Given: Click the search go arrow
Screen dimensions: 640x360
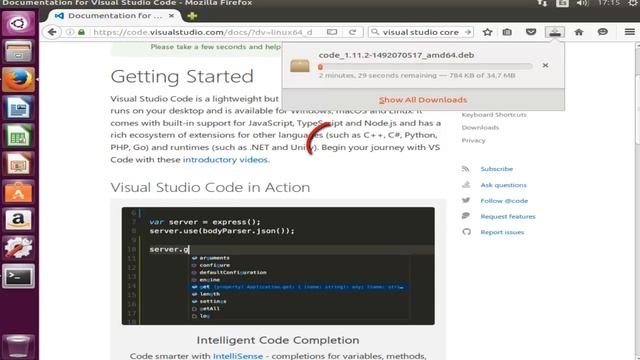Looking at the screenshot, I should (x=468, y=32).
